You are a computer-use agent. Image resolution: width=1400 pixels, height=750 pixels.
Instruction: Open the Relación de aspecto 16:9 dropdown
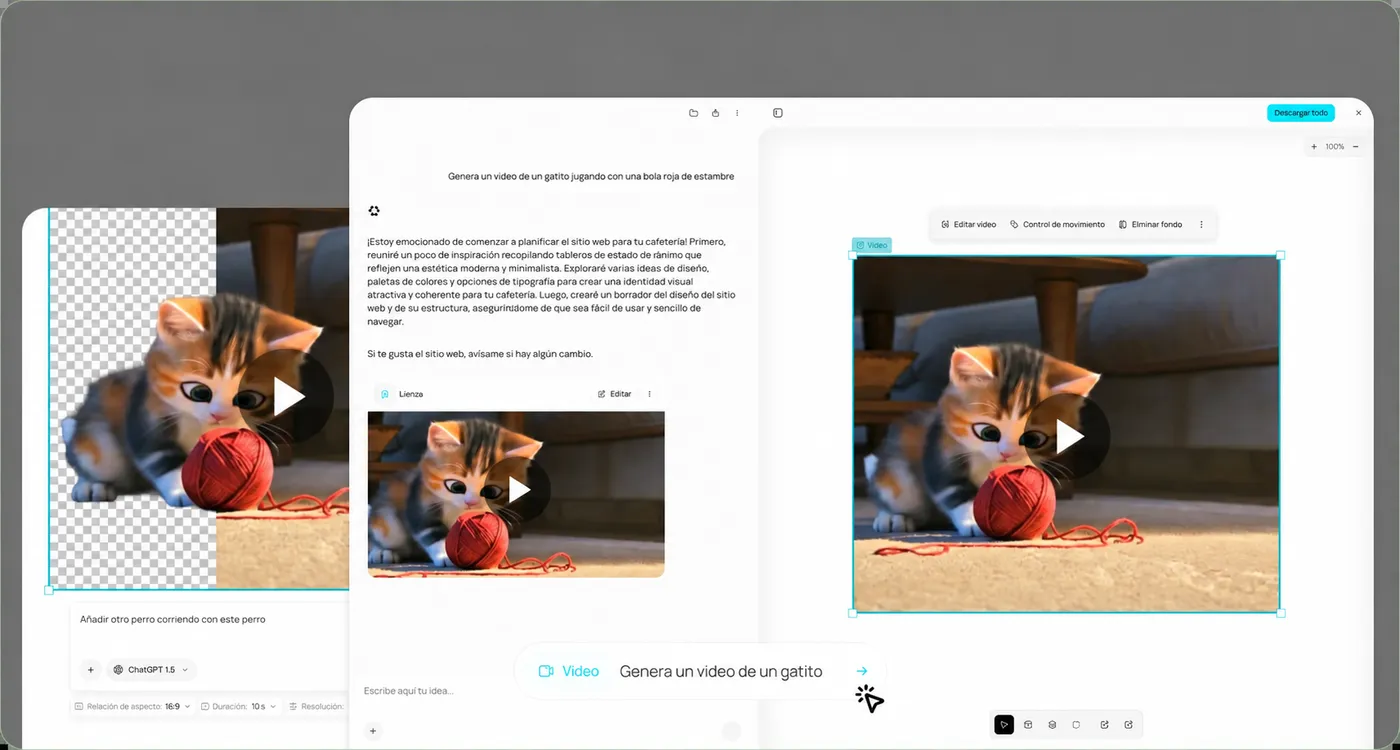(x=133, y=706)
